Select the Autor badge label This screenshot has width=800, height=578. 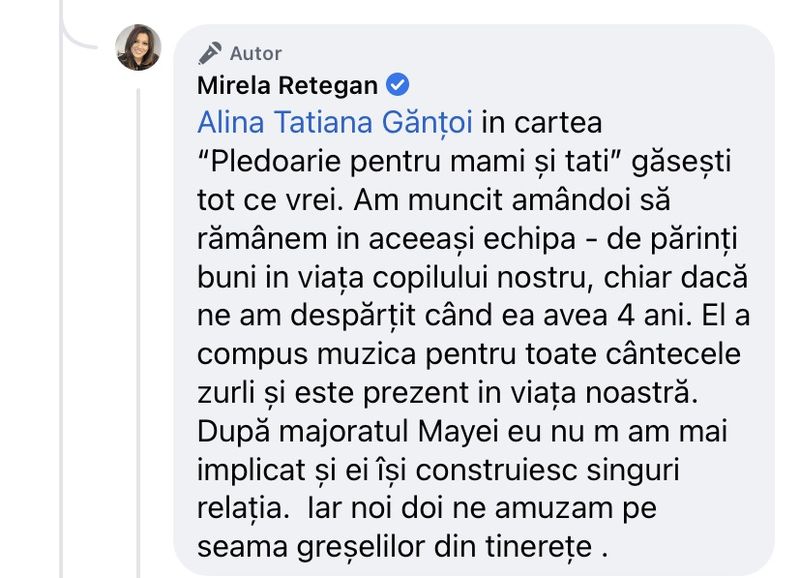(256, 53)
